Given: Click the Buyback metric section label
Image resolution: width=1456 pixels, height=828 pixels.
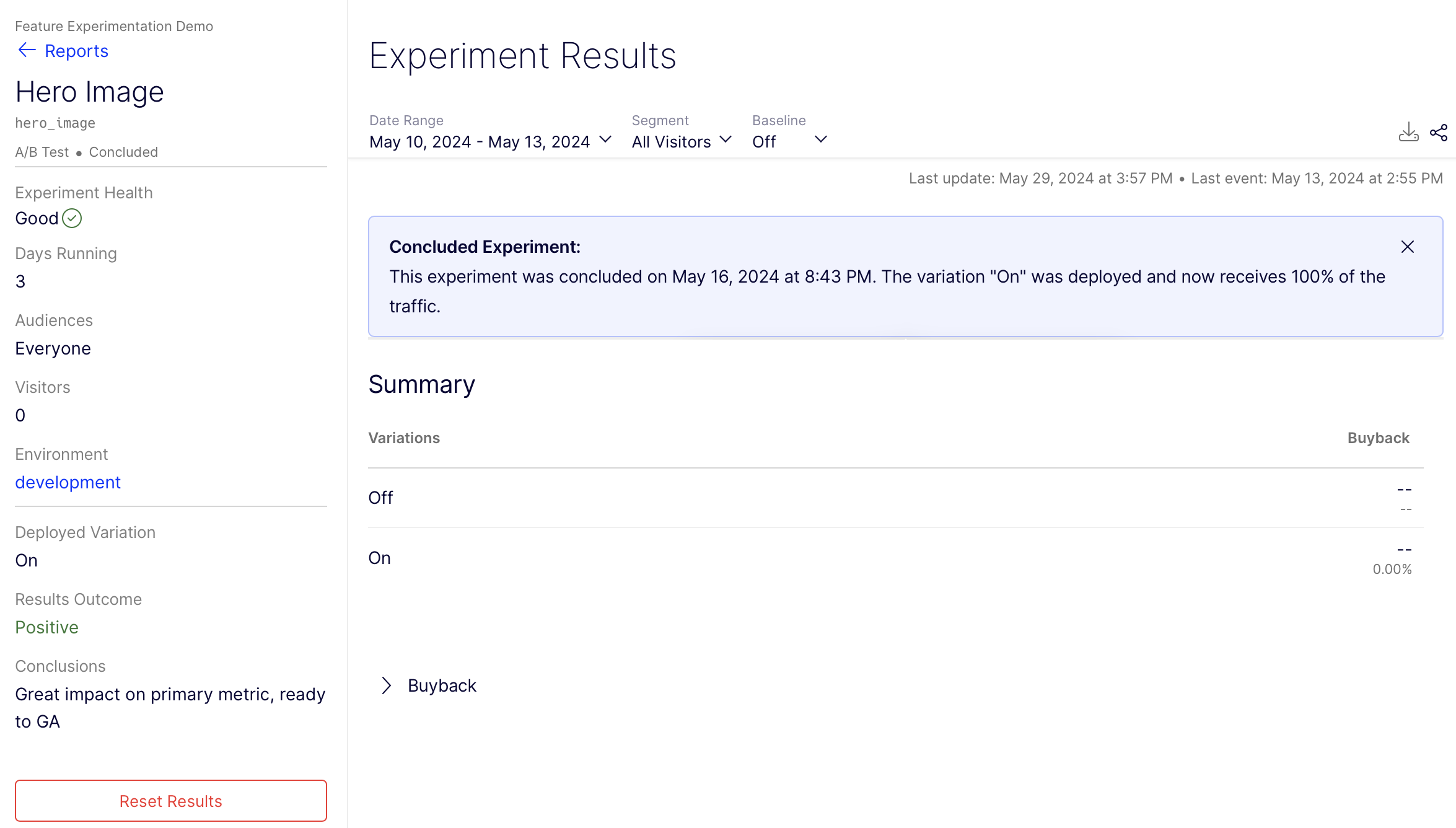Looking at the screenshot, I should pyautogui.click(x=442, y=685).
